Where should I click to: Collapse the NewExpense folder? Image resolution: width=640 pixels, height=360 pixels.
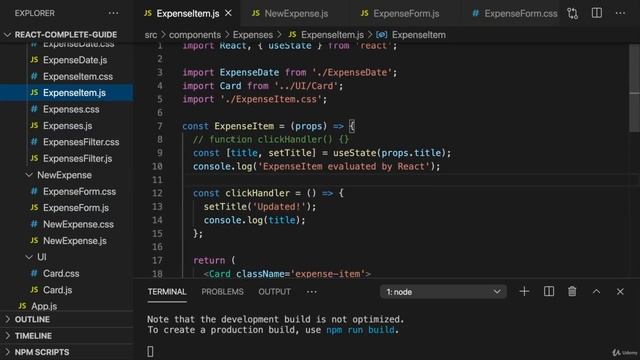pos(64,175)
